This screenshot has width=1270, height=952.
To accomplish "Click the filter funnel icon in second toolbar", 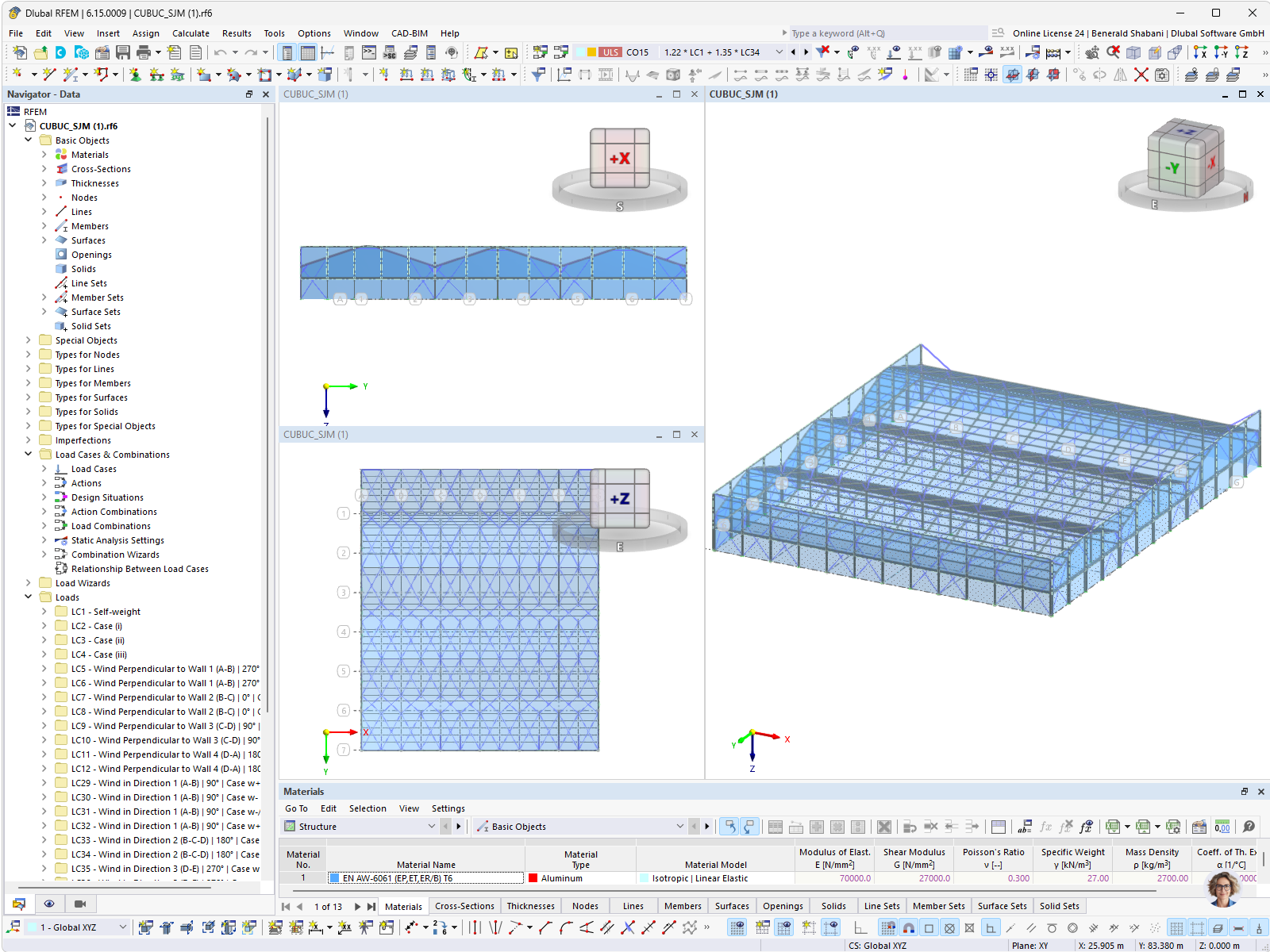I will click(538, 75).
